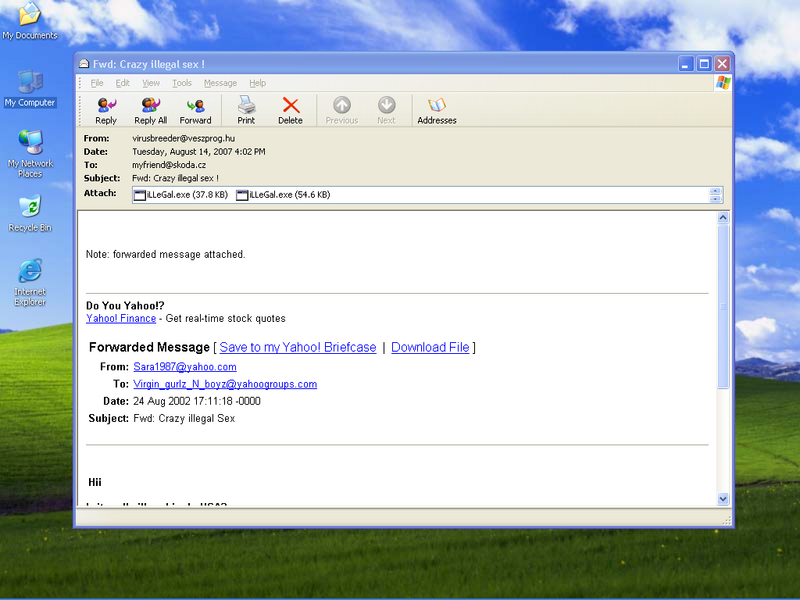Select the Recycle Bin desktop icon
The height and width of the screenshot is (600, 800).
pyautogui.click(x=30, y=213)
